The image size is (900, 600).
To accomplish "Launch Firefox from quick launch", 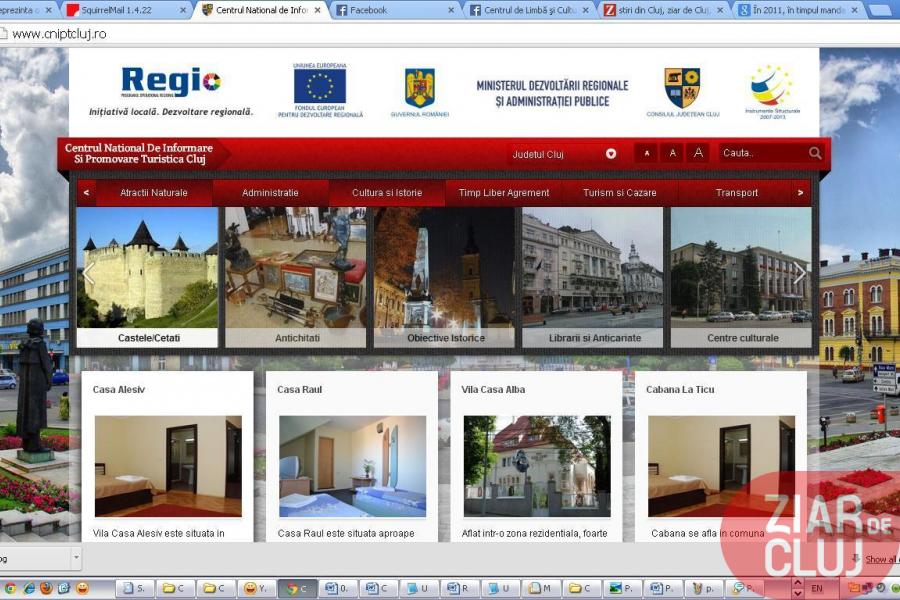I will pyautogui.click(x=46, y=588).
